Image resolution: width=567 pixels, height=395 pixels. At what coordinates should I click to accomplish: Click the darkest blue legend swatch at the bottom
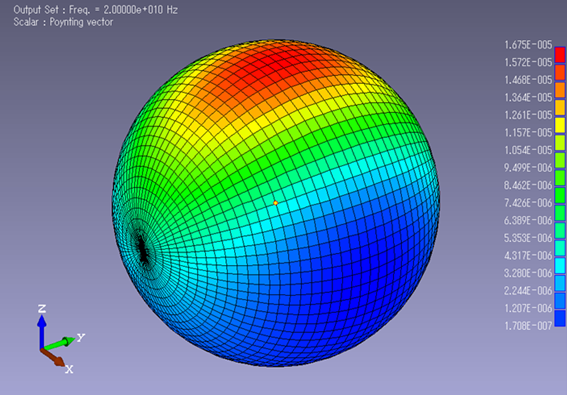pos(560,318)
